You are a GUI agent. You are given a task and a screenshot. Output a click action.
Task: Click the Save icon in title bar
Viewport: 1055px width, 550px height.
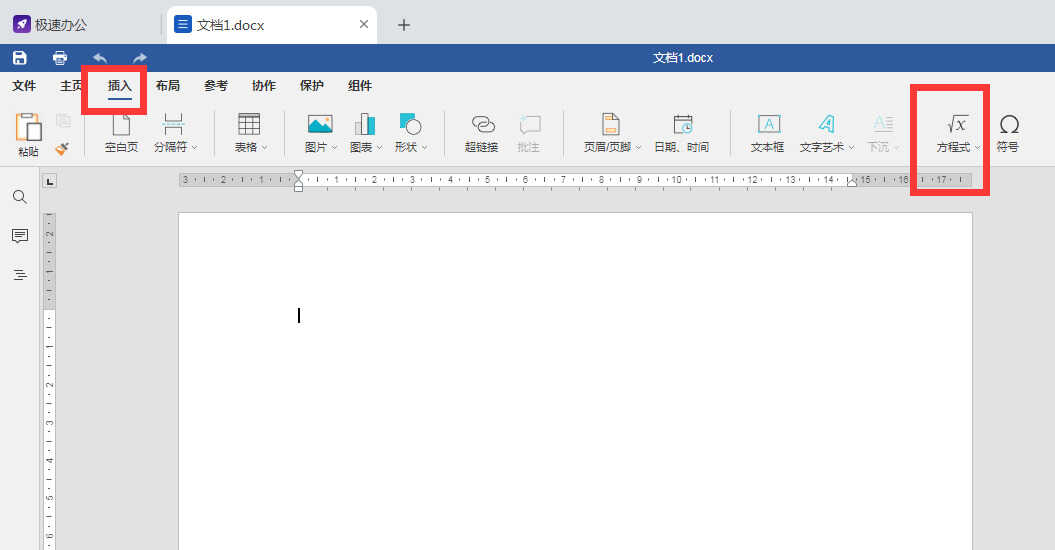(x=20, y=58)
